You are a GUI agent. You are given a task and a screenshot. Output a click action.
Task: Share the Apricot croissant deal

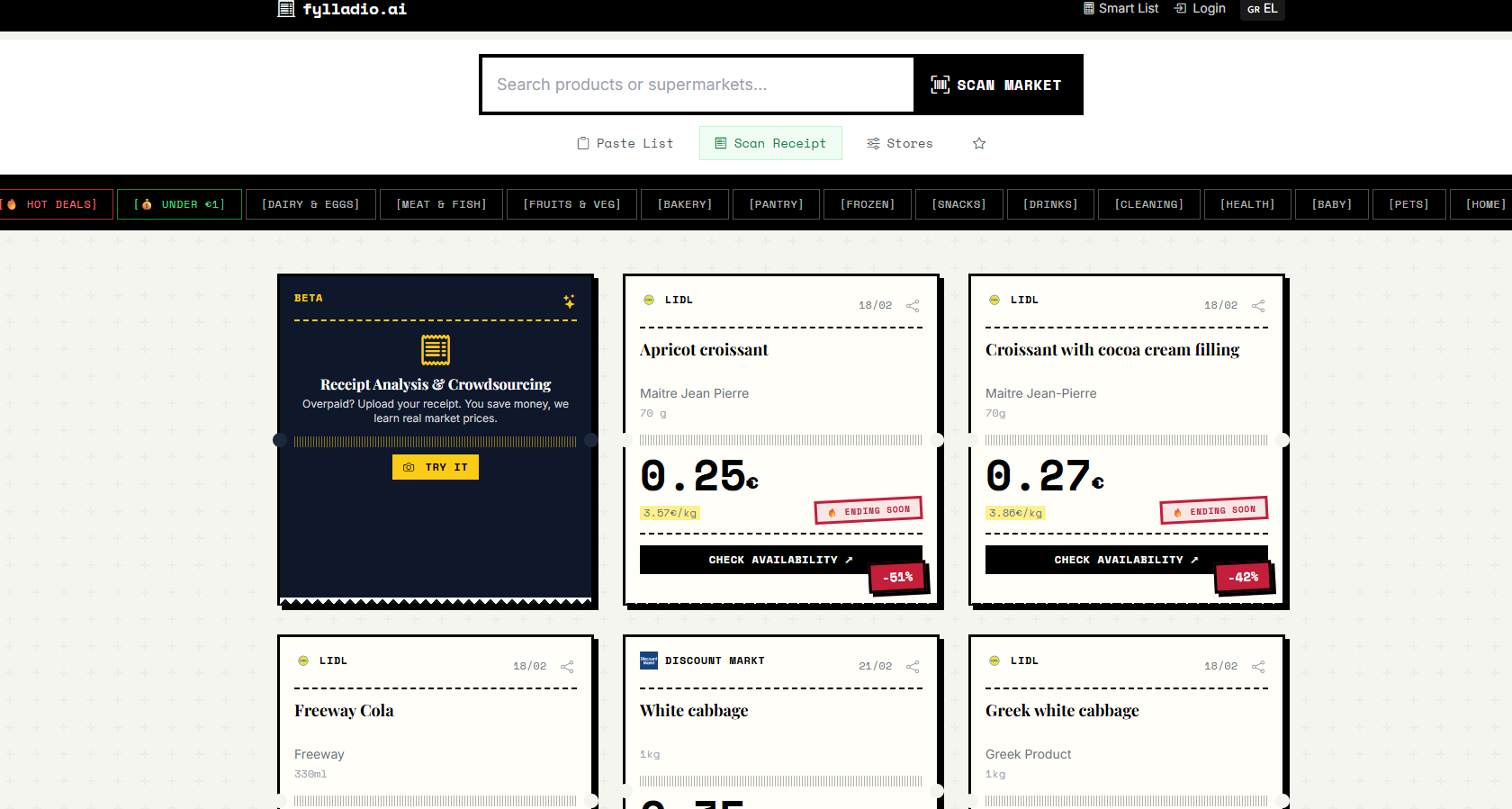[x=913, y=306]
